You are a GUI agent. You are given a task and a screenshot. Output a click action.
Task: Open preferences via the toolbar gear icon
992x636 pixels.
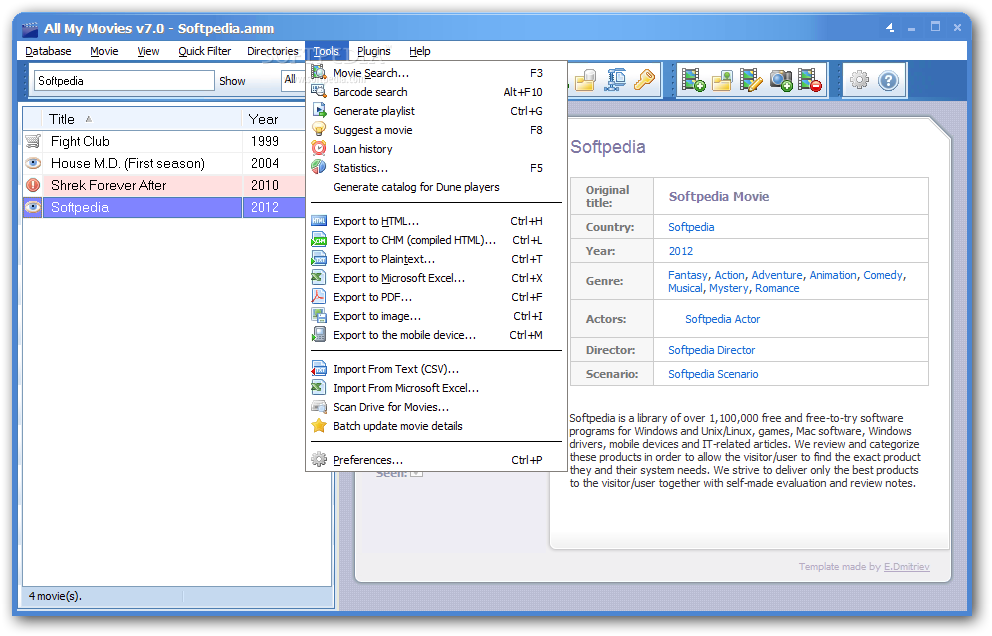(x=859, y=80)
